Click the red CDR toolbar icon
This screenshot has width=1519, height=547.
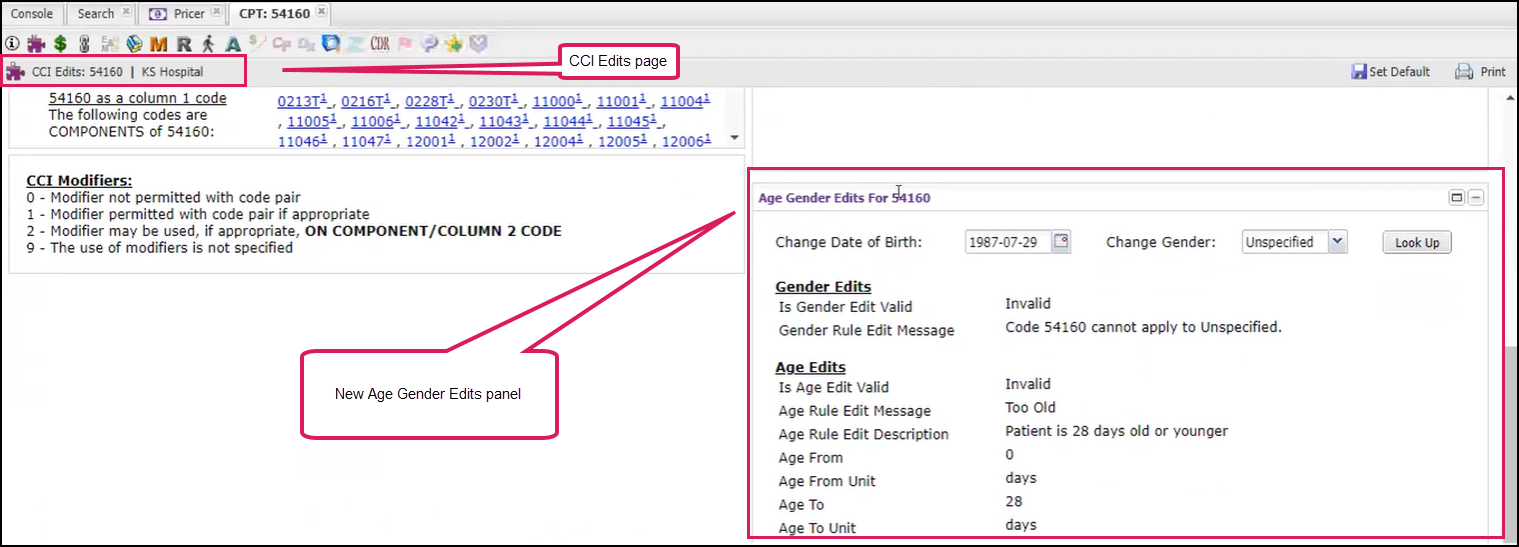pos(379,44)
